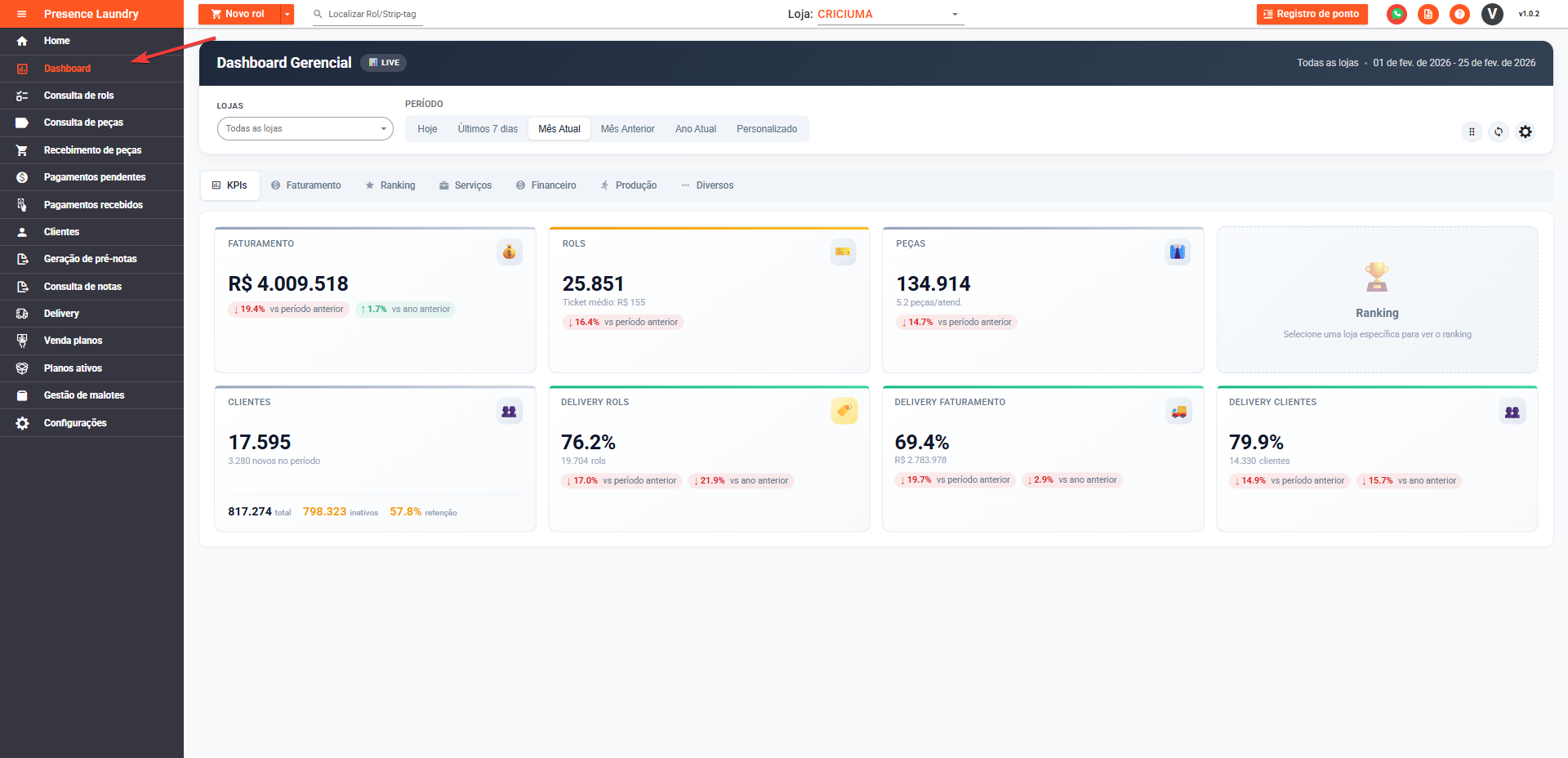
Task: Toggle the hamburger menu beside Presence Laundry
Action: click(22, 14)
